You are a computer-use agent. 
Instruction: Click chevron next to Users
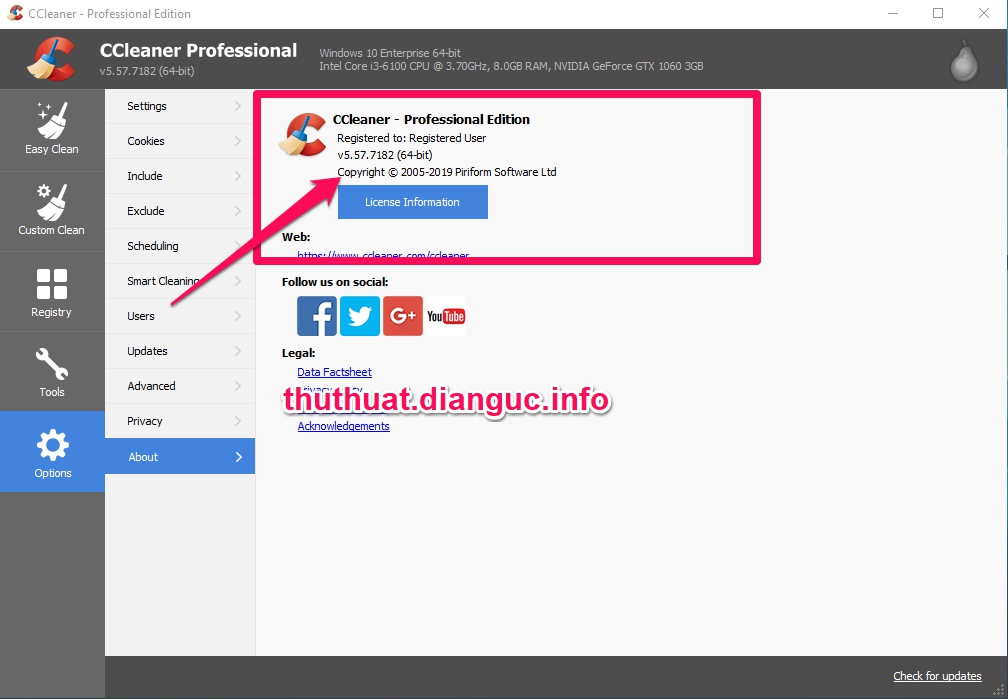tap(238, 316)
